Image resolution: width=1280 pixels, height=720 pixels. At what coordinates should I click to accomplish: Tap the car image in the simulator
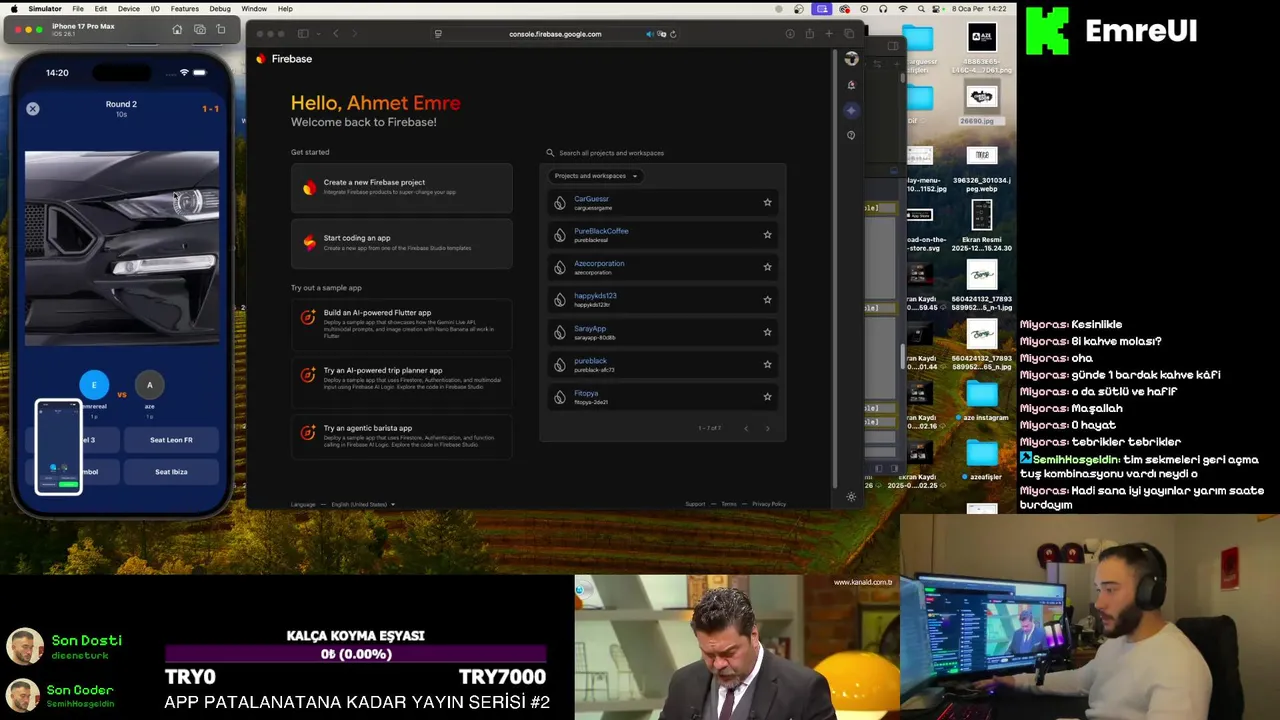tap(122, 248)
